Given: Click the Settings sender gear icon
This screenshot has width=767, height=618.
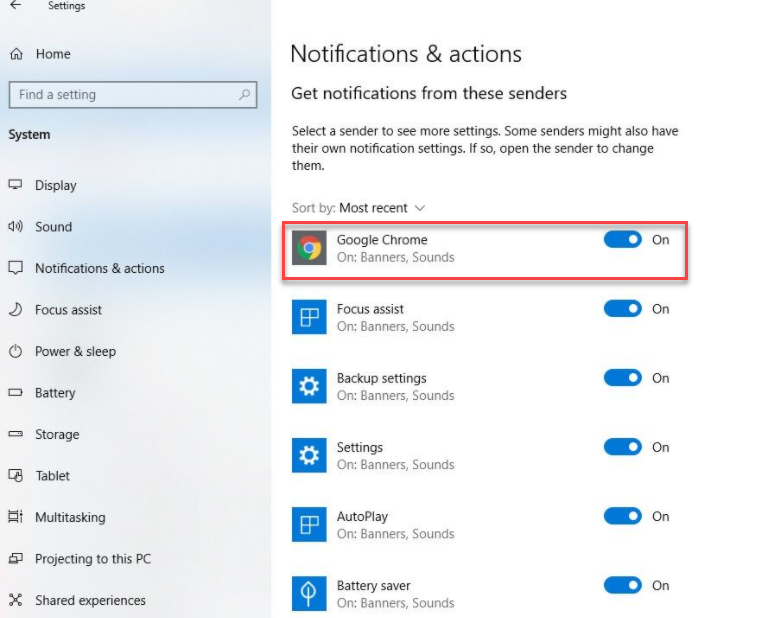Looking at the screenshot, I should click(x=309, y=455).
